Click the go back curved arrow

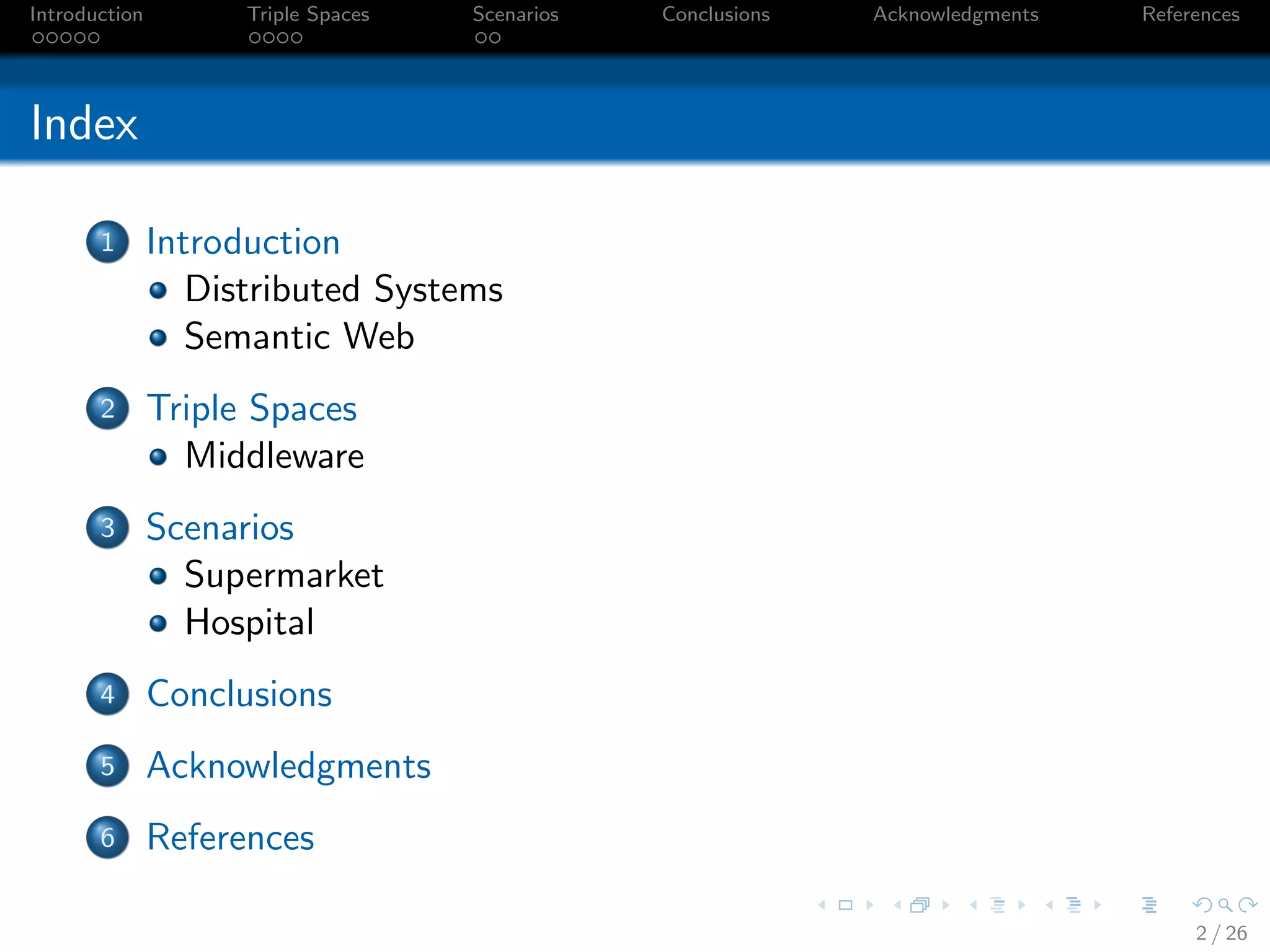click(x=1202, y=905)
